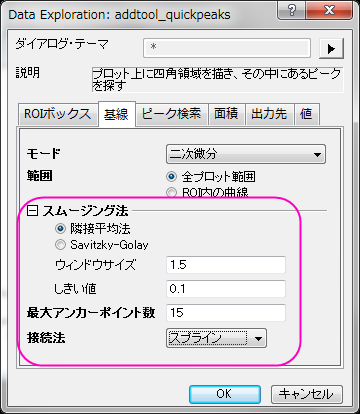The width and height of the screenshot is (360, 414).
Task: Close the Data Exploration dialog
Action: [329, 10]
